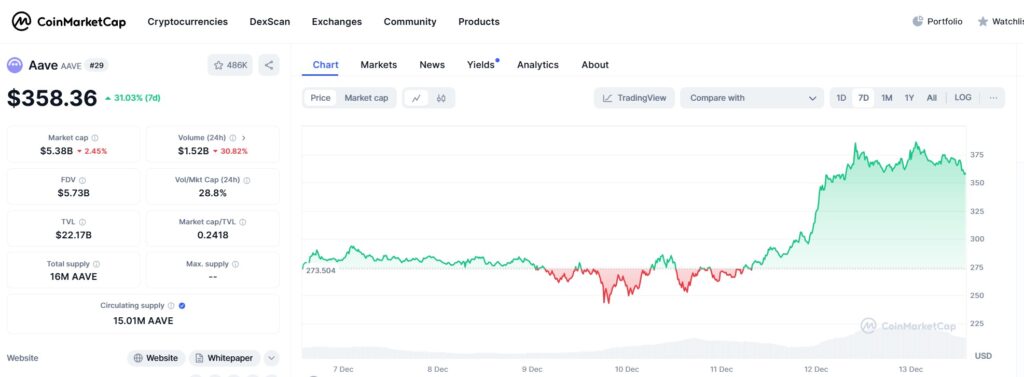
Task: Expand Volume (24h) arrow
Action: coord(244,138)
